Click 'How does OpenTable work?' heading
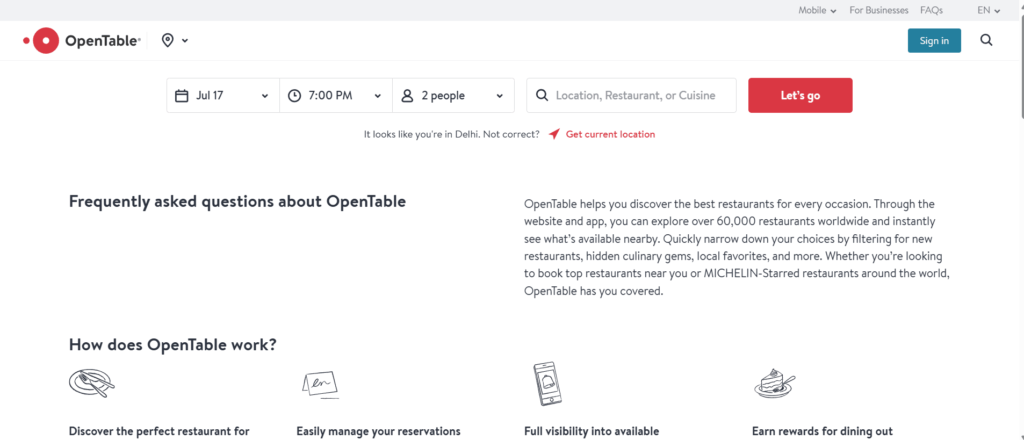 click(172, 345)
